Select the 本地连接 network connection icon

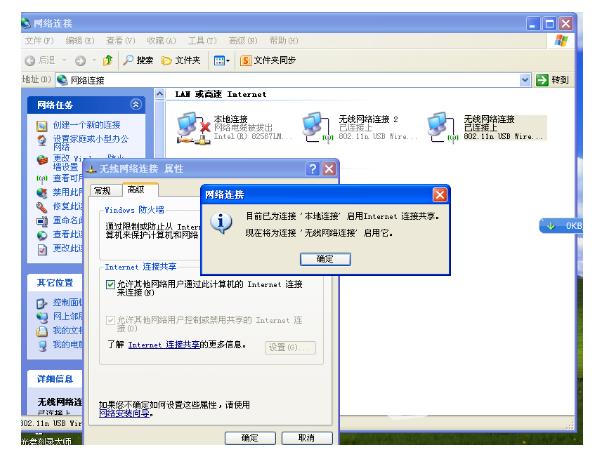[193, 128]
